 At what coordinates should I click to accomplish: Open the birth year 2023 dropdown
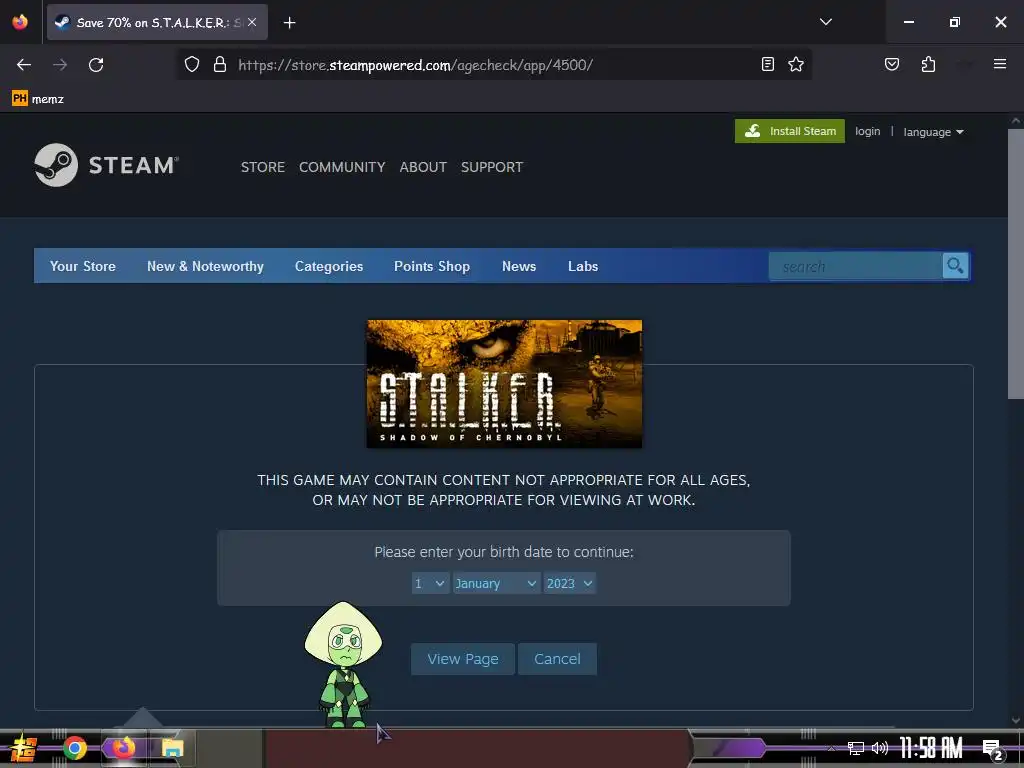(569, 583)
